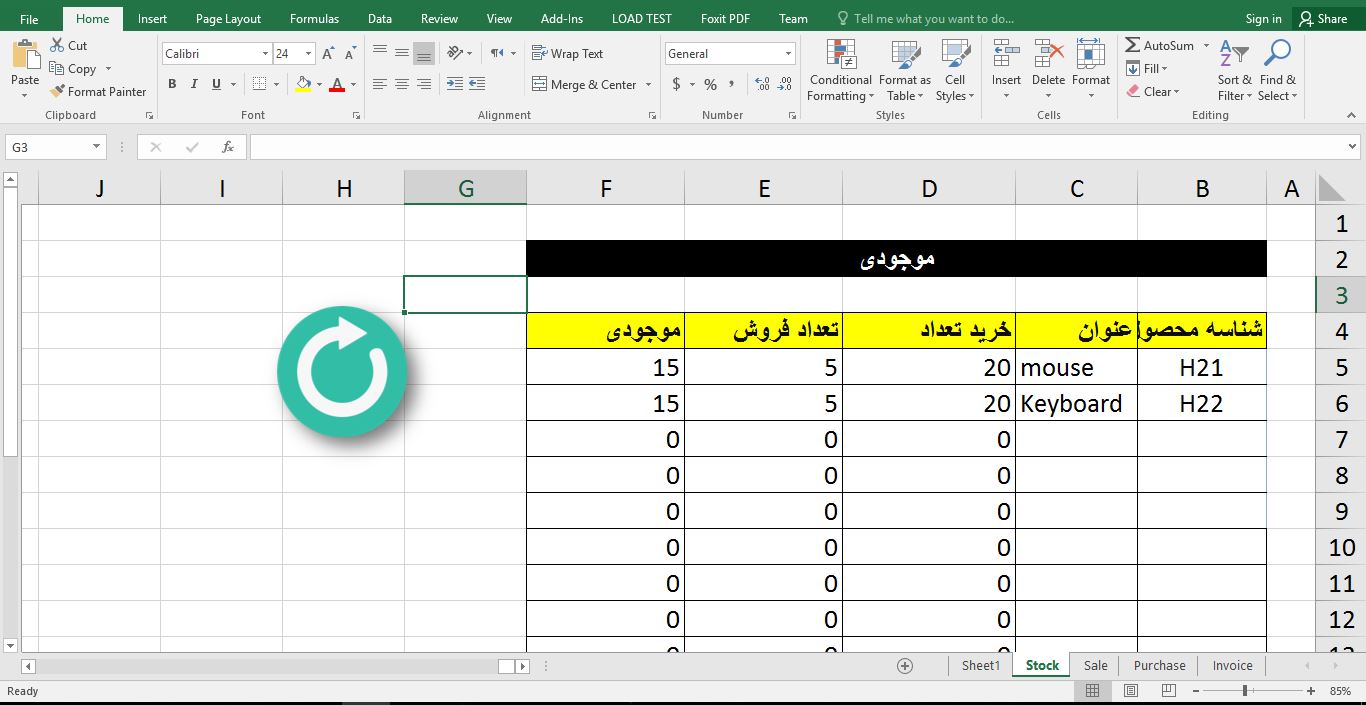This screenshot has width=1366, height=705.
Task: Apply Percent Style
Action: (710, 85)
